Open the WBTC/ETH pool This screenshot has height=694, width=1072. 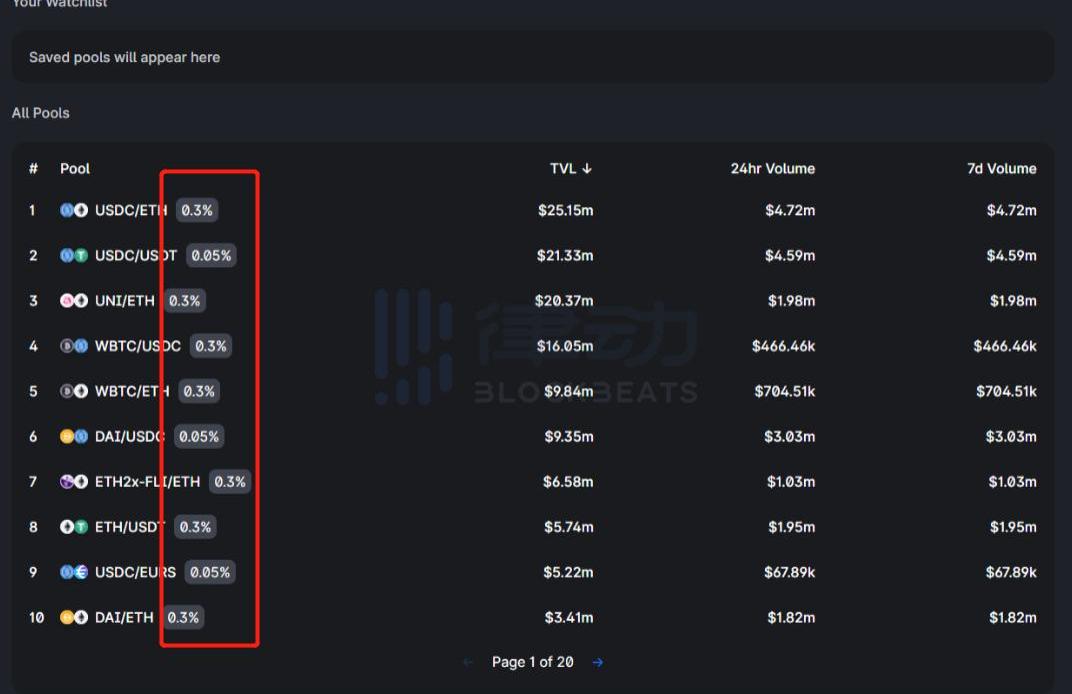[132, 391]
